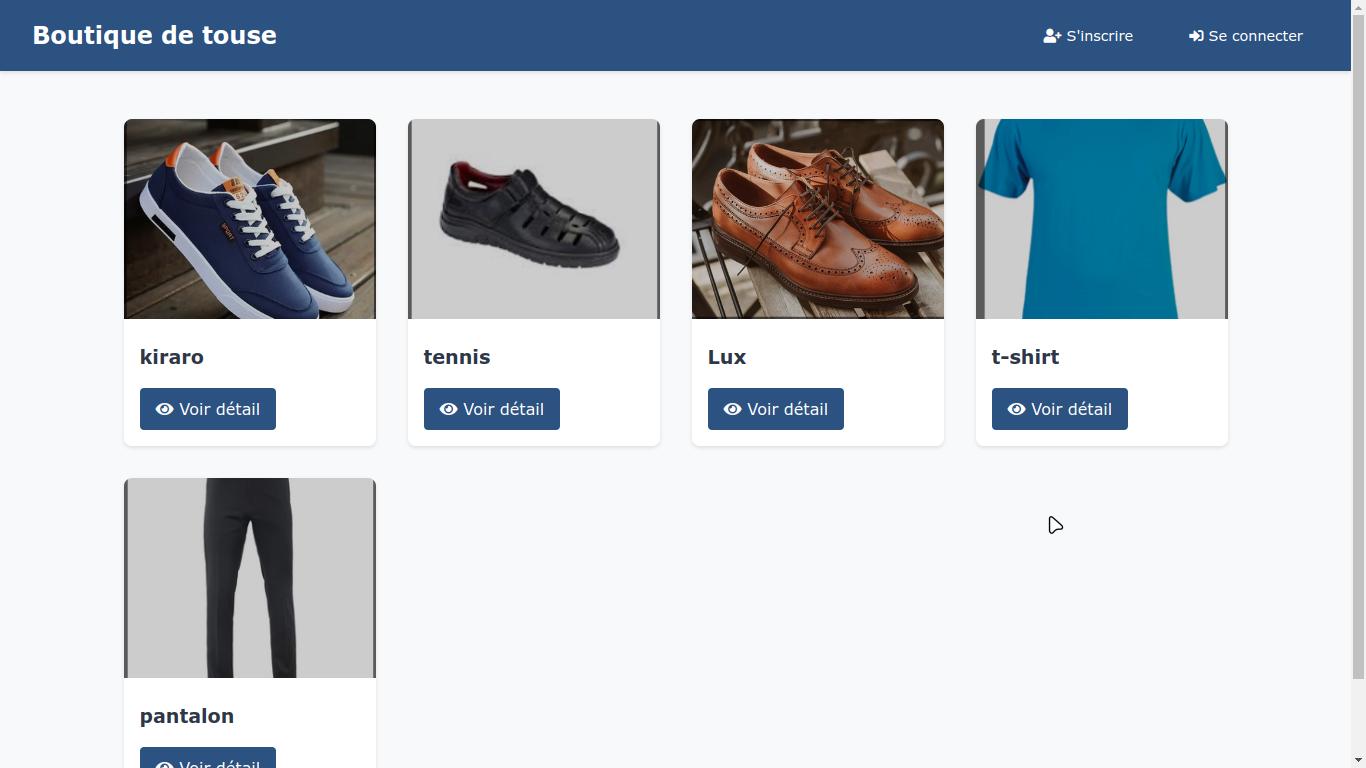1366x768 pixels.
Task: Click the Lux product title
Action: click(x=727, y=357)
